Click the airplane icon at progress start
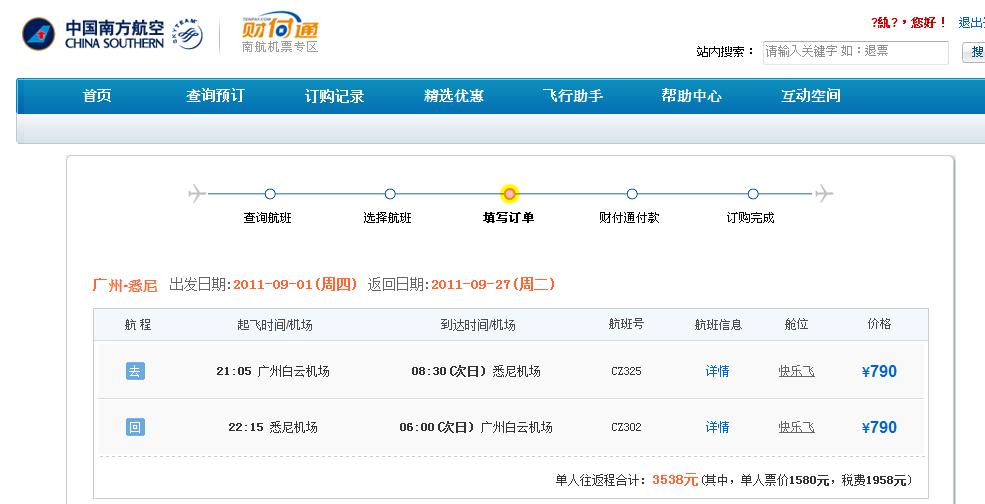The height and width of the screenshot is (504, 985). (x=197, y=193)
